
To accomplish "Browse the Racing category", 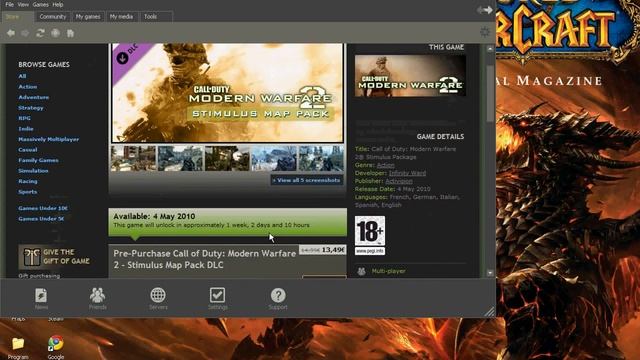I will 28,181.
